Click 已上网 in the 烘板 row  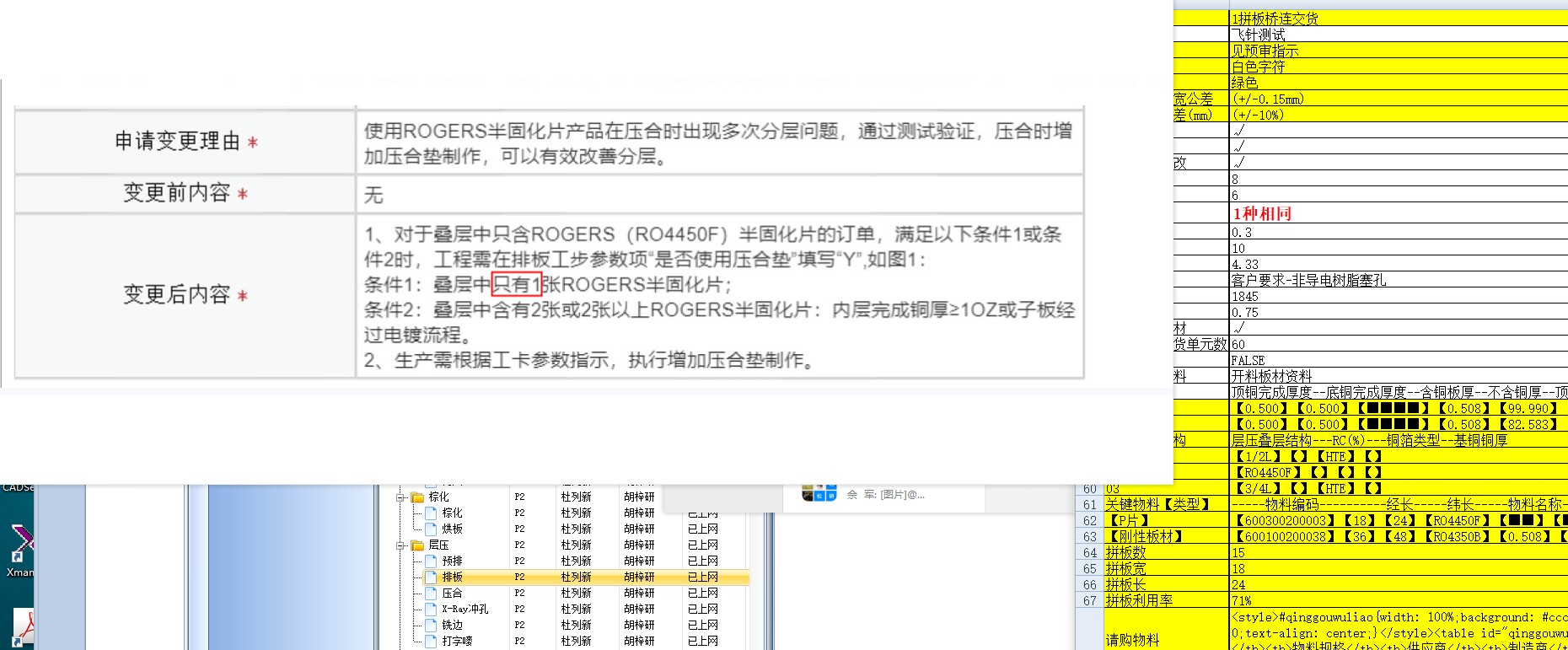[702, 529]
